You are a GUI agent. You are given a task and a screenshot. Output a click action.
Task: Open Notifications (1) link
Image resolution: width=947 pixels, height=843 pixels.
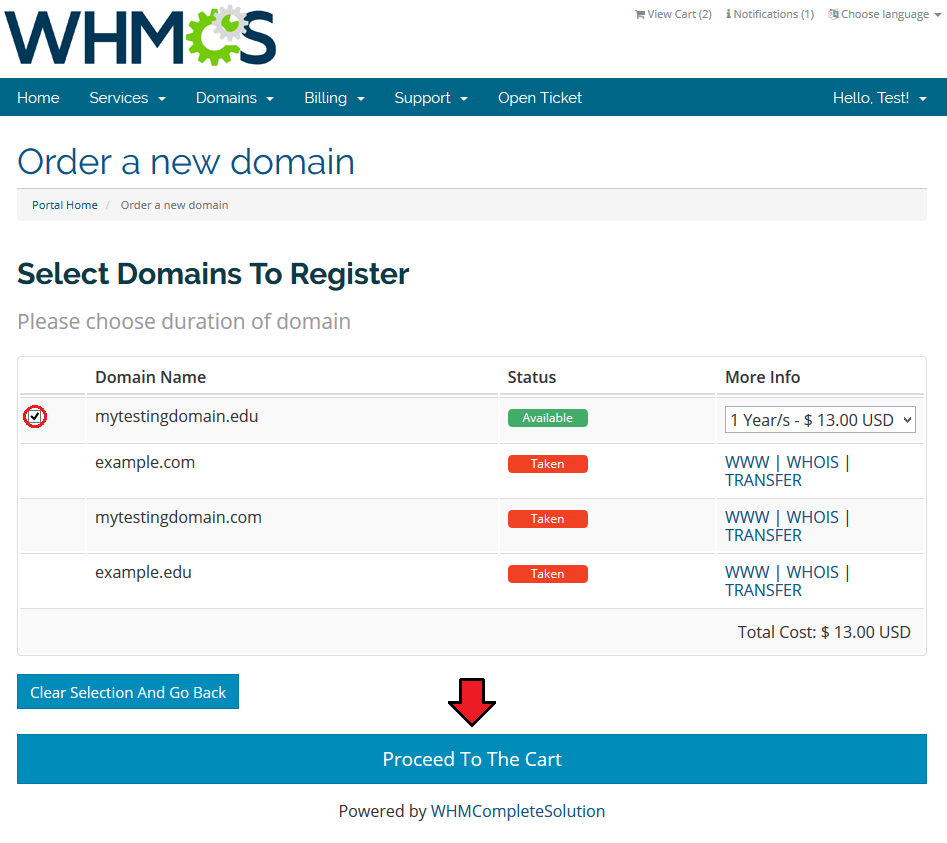tap(770, 14)
